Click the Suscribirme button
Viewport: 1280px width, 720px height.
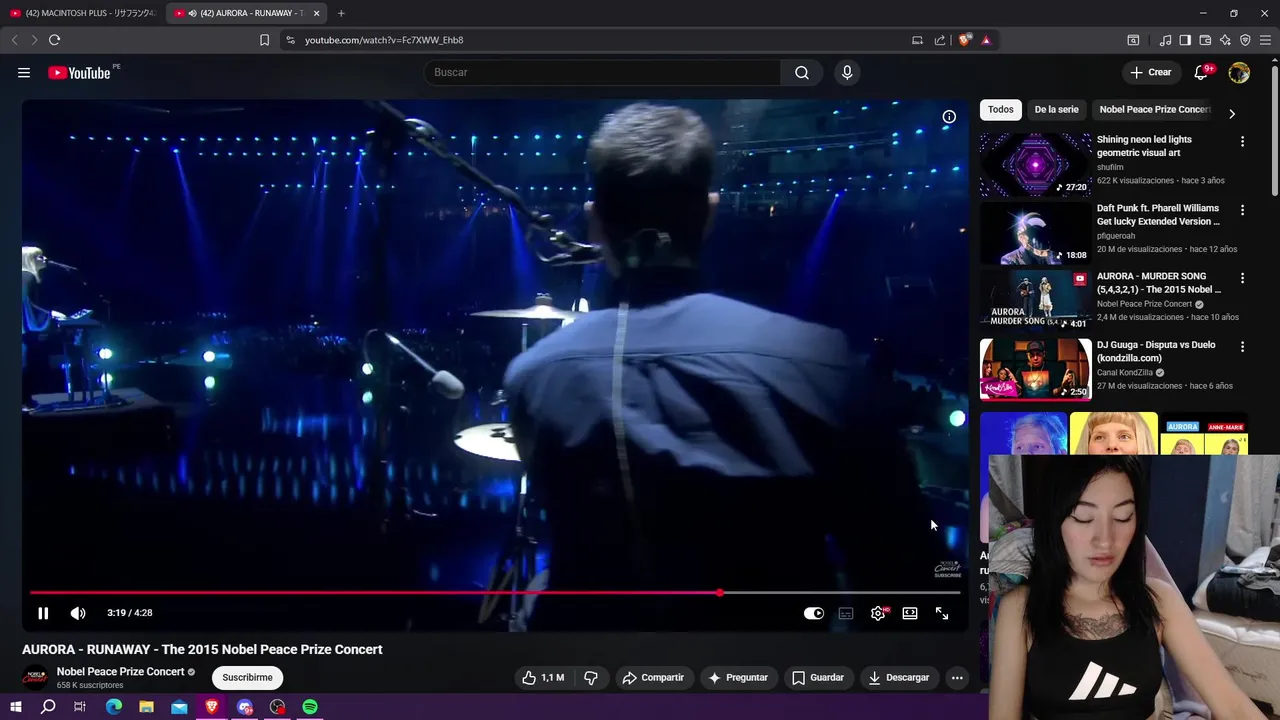click(247, 677)
